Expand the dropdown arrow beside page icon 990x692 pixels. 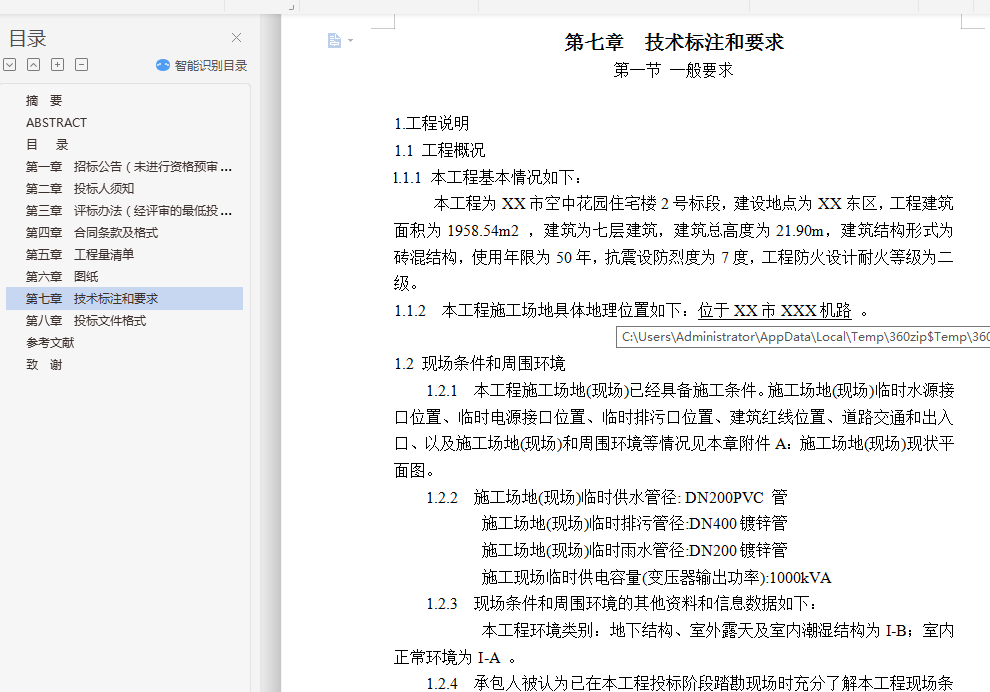(x=350, y=41)
